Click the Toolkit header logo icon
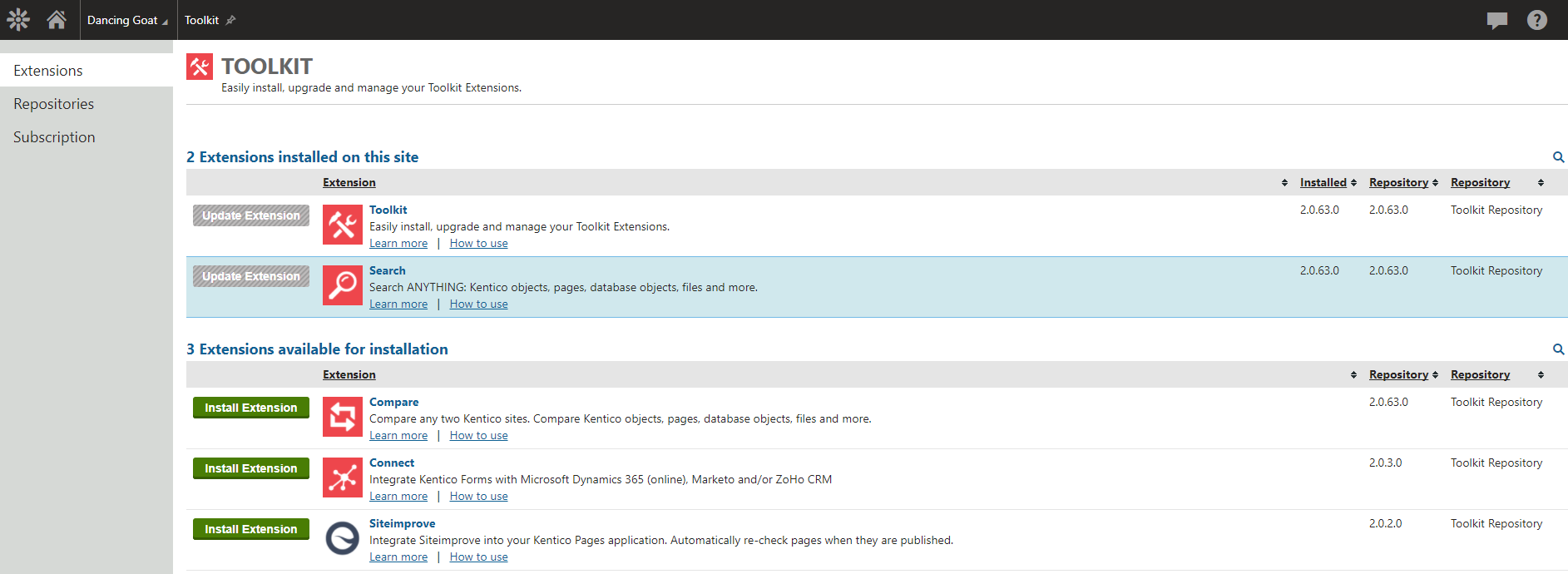Image resolution: width=1568 pixels, height=574 pixels. click(200, 67)
